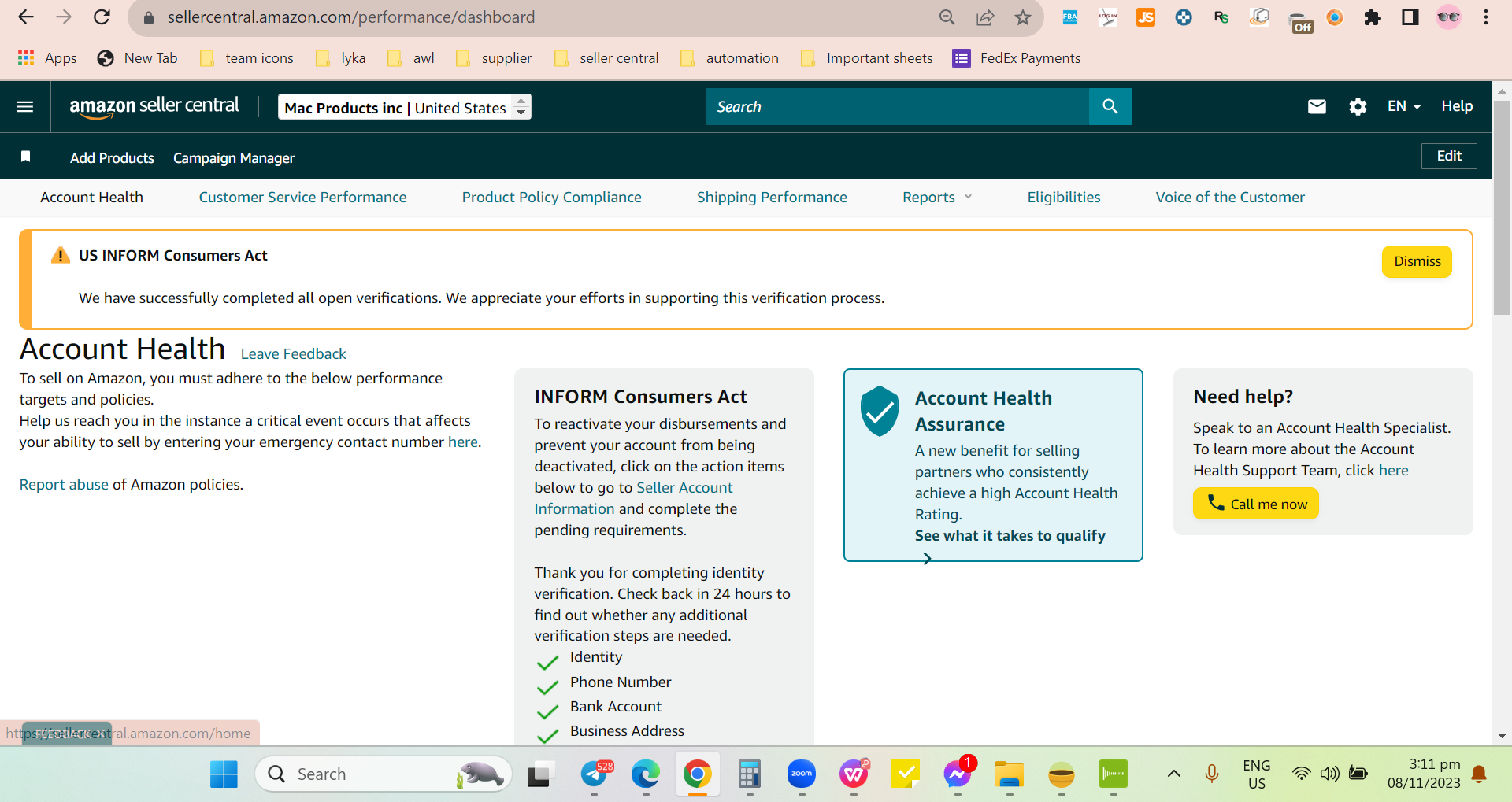Screen dimensions: 1512x802
Task: Open Voice of the Customer tab
Action: 1230,198
